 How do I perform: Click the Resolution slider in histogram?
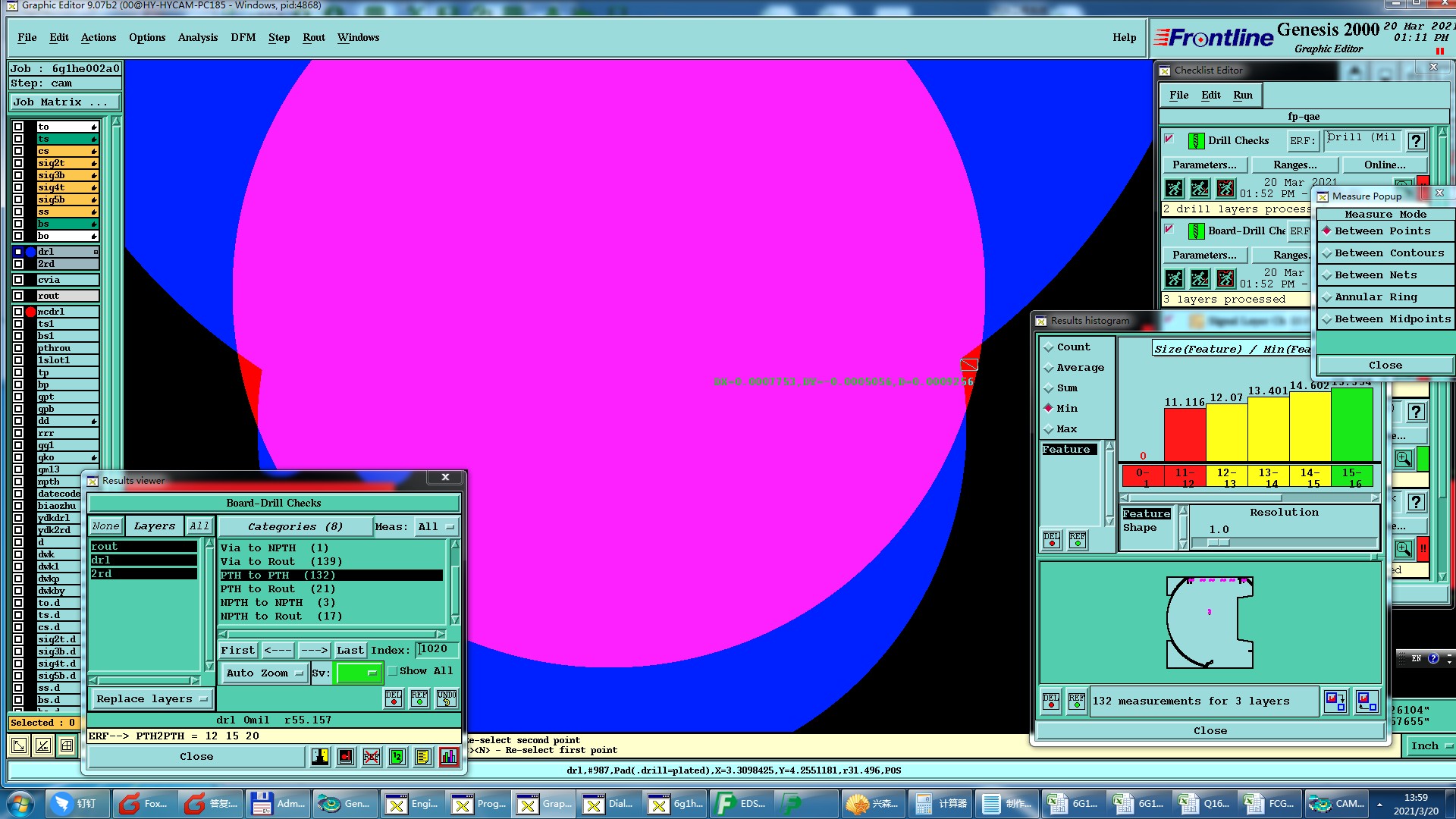[x=1285, y=543]
